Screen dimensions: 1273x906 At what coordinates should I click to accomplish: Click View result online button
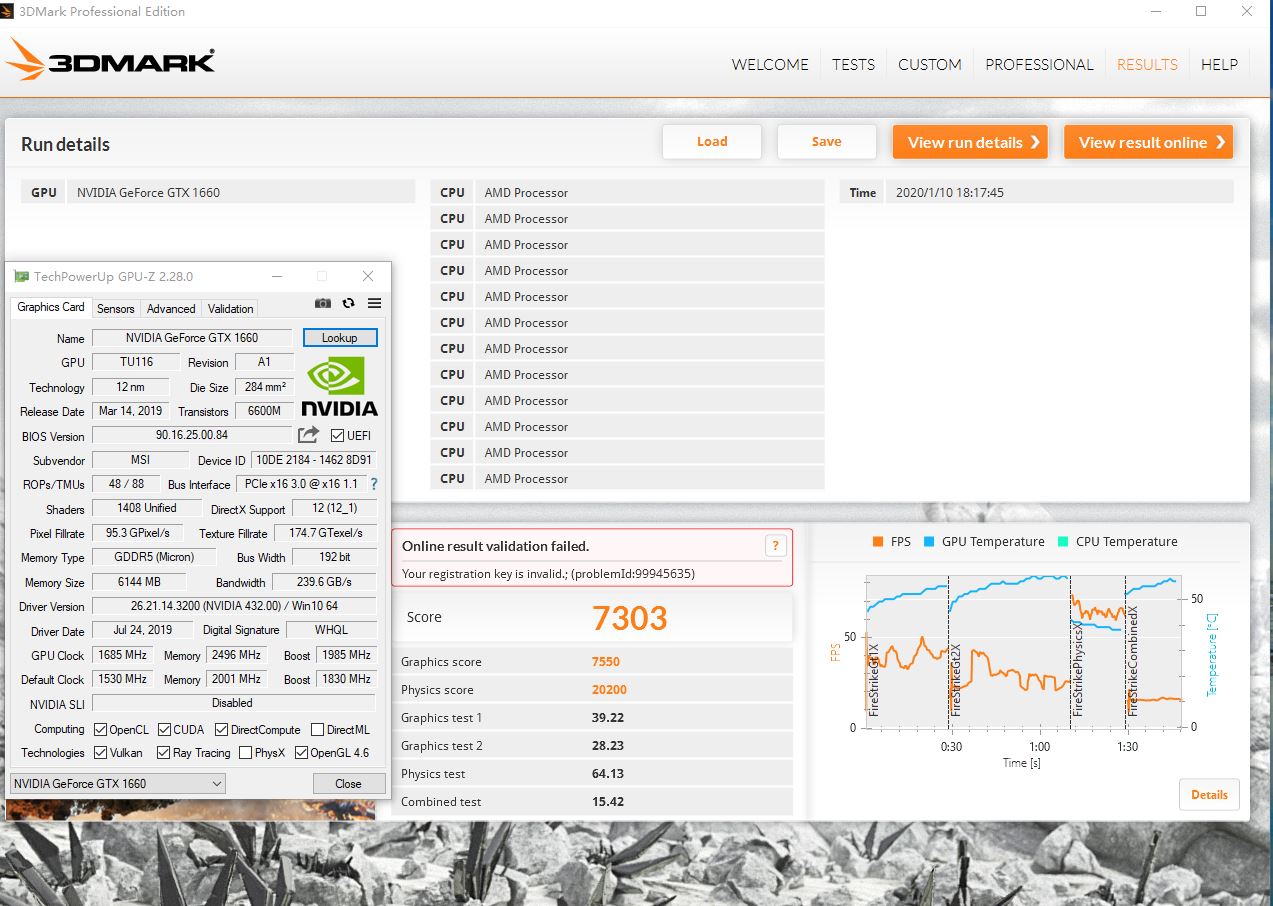[1148, 142]
